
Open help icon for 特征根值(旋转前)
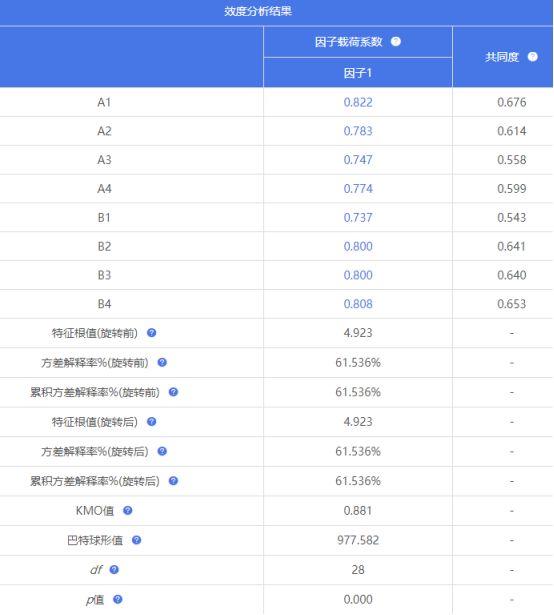pos(151,333)
